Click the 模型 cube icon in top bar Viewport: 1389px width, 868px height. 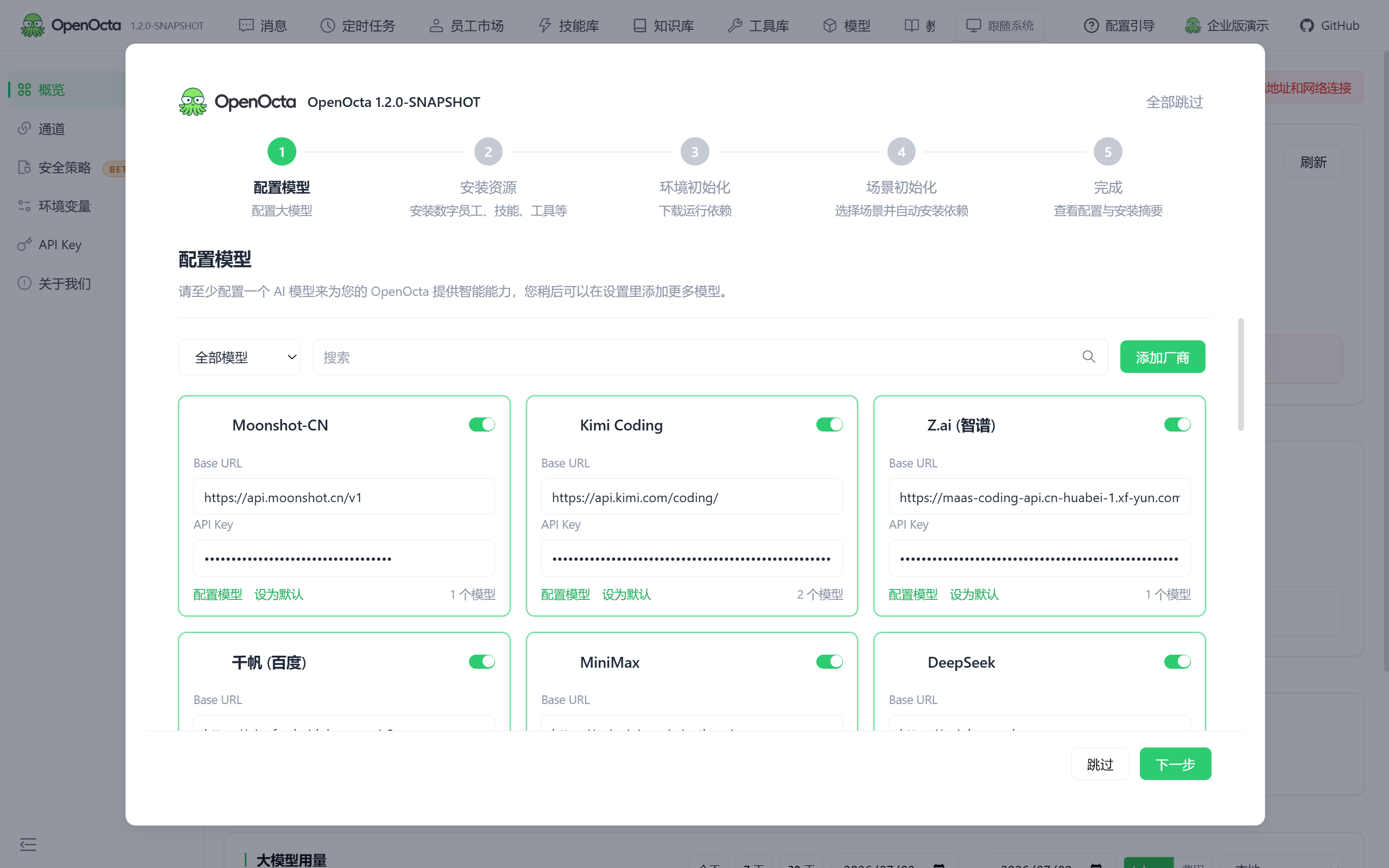point(829,26)
